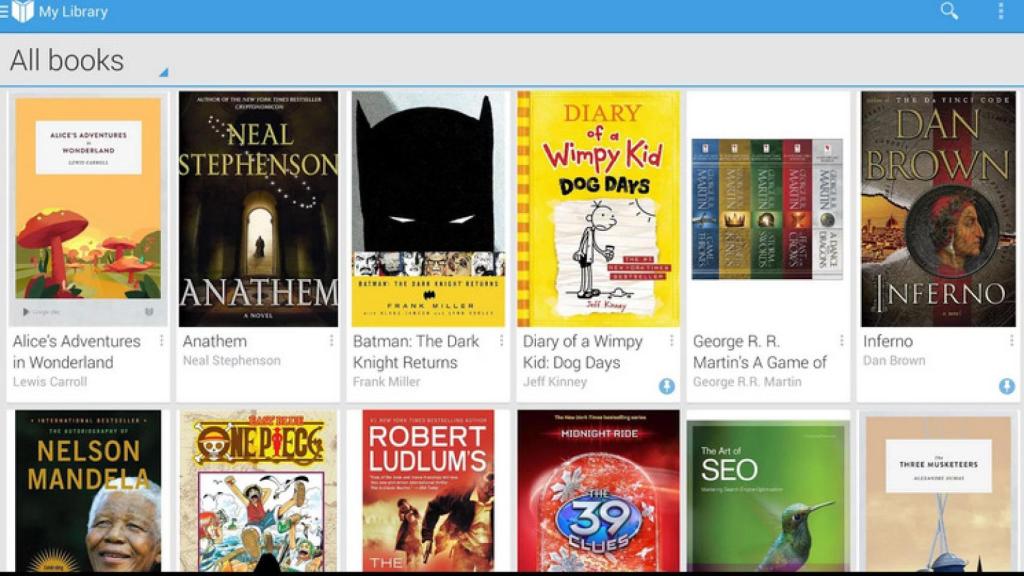1024x576 pixels.
Task: Open the Robert Ludlum's book cover
Action: pyautogui.click(x=428, y=491)
